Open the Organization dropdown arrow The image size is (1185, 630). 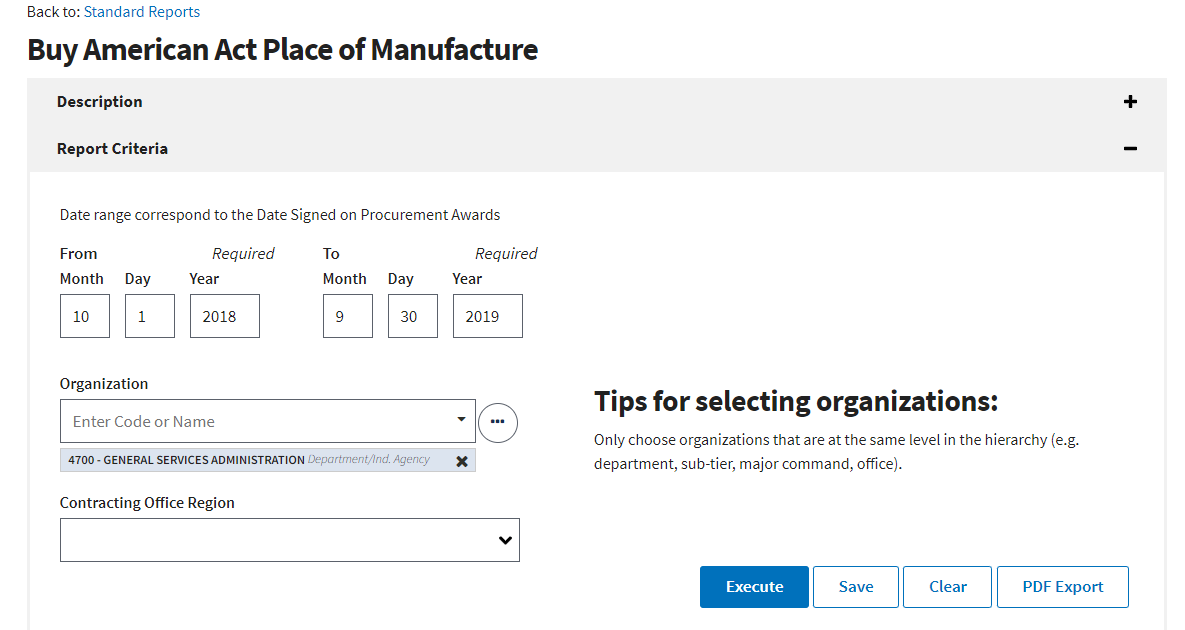pyautogui.click(x=461, y=419)
